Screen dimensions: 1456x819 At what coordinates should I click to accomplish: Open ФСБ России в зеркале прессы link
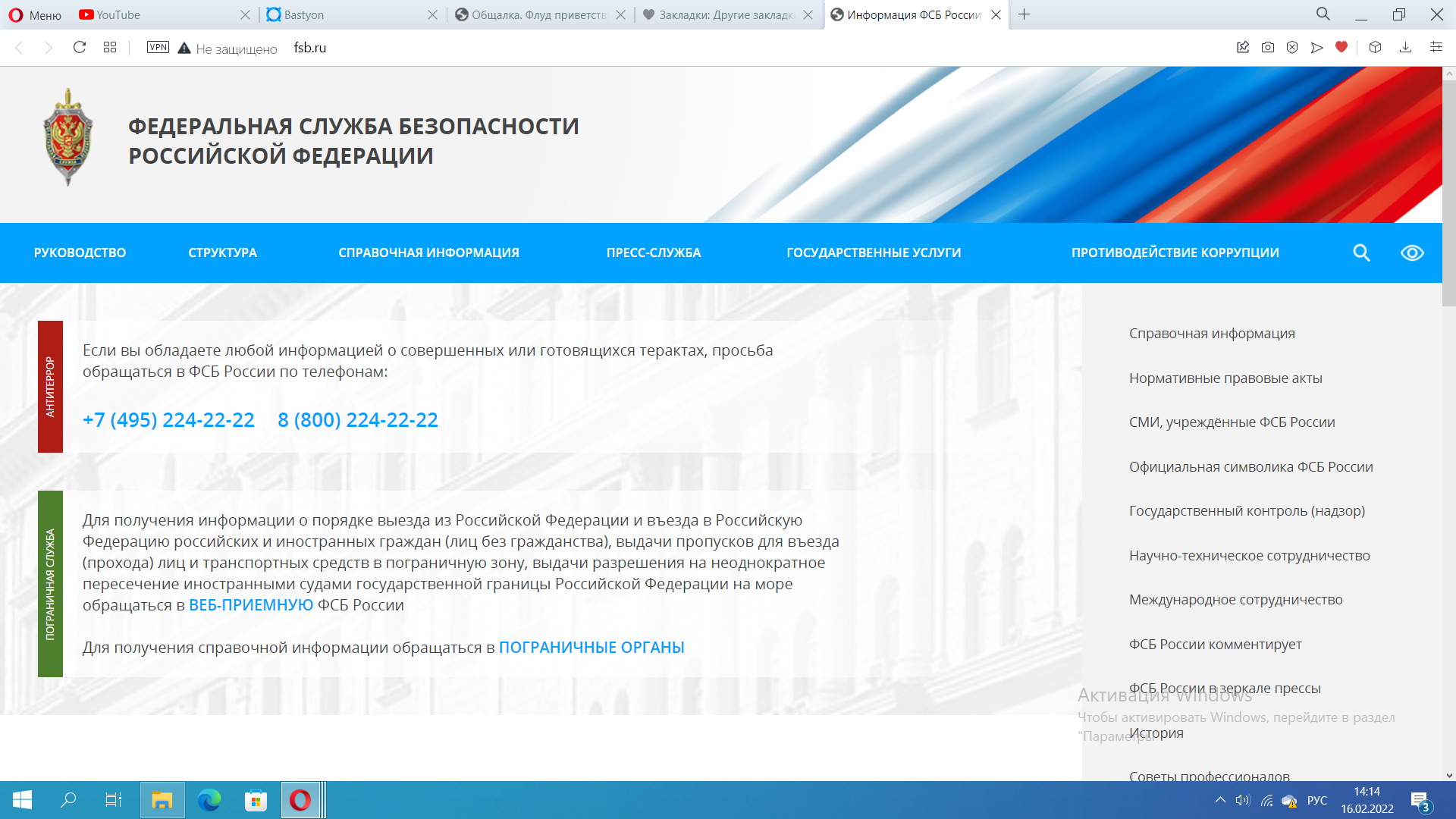(x=1225, y=689)
